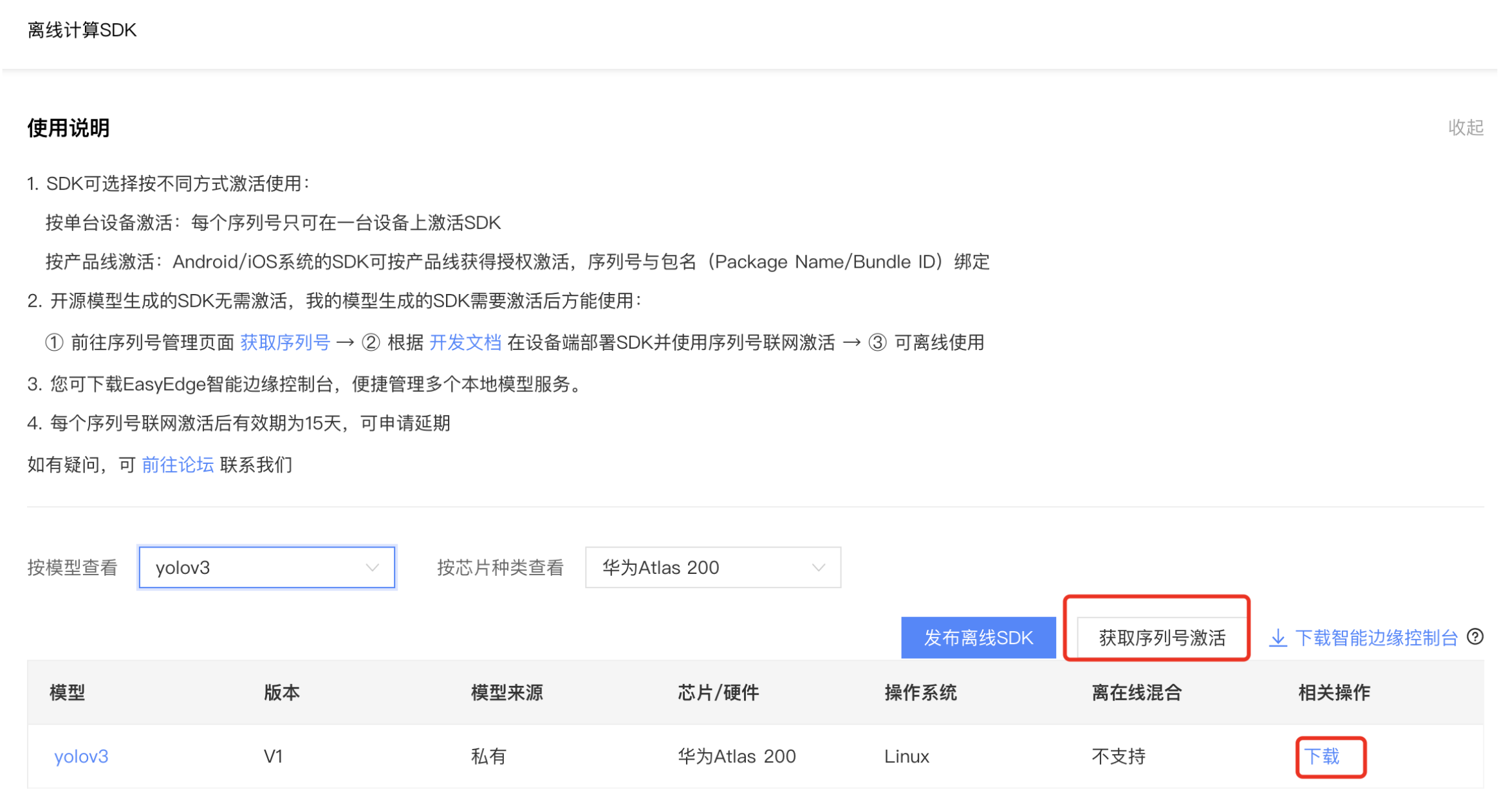Open the yolov3 model dropdown chevron
This screenshot has width=1506, height=812.
[371, 567]
